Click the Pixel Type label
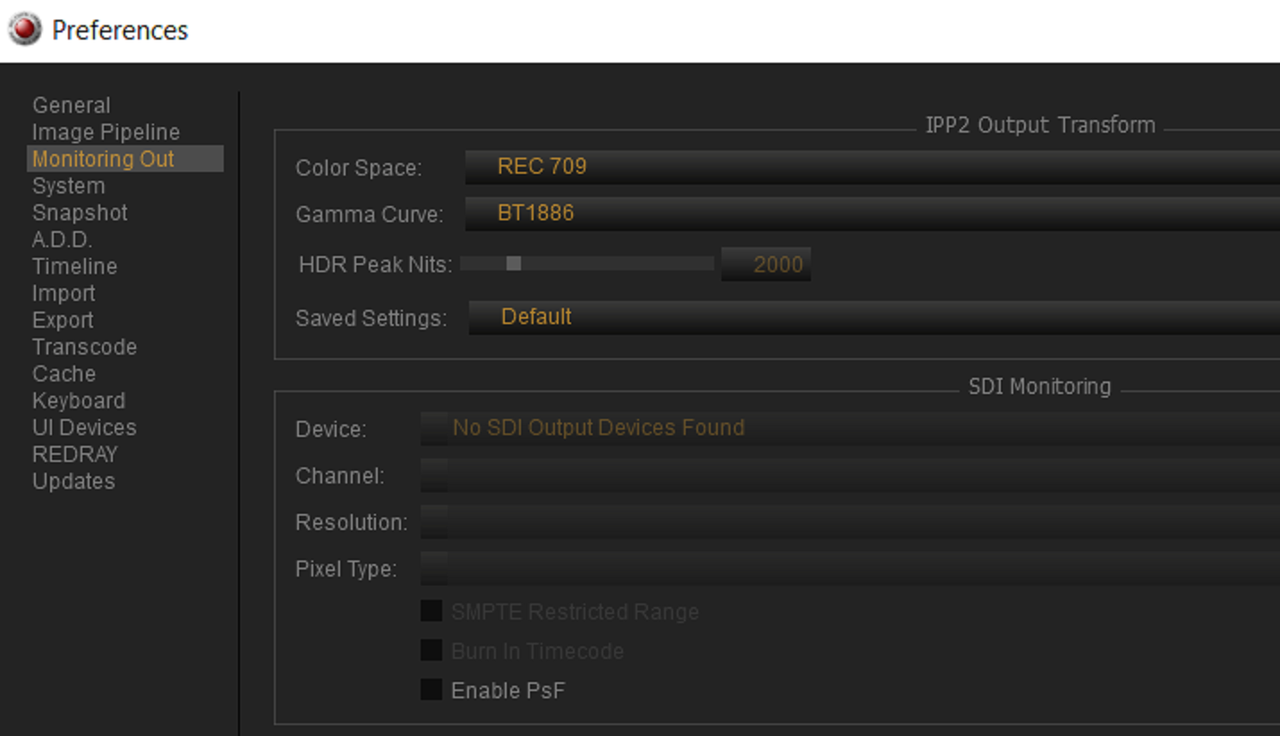Screen dimensions: 1280x736 click(x=346, y=569)
